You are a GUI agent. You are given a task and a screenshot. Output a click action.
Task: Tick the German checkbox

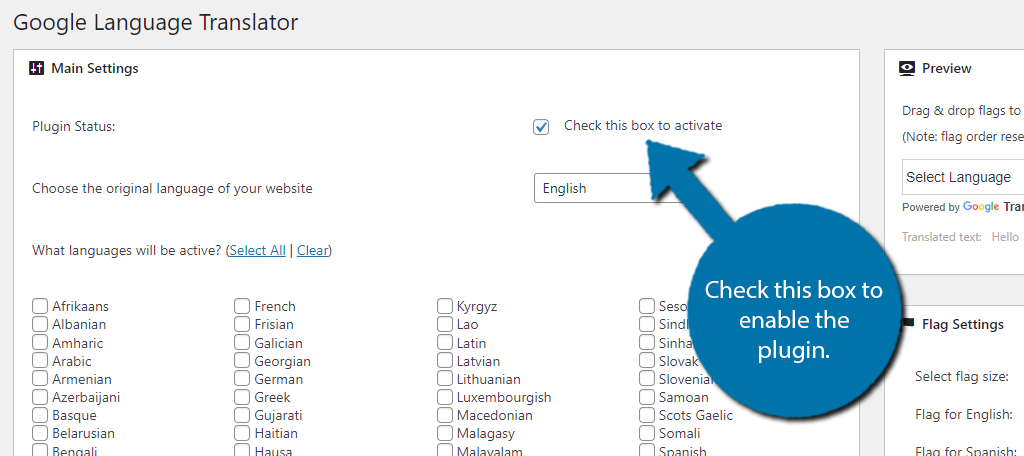[242, 379]
